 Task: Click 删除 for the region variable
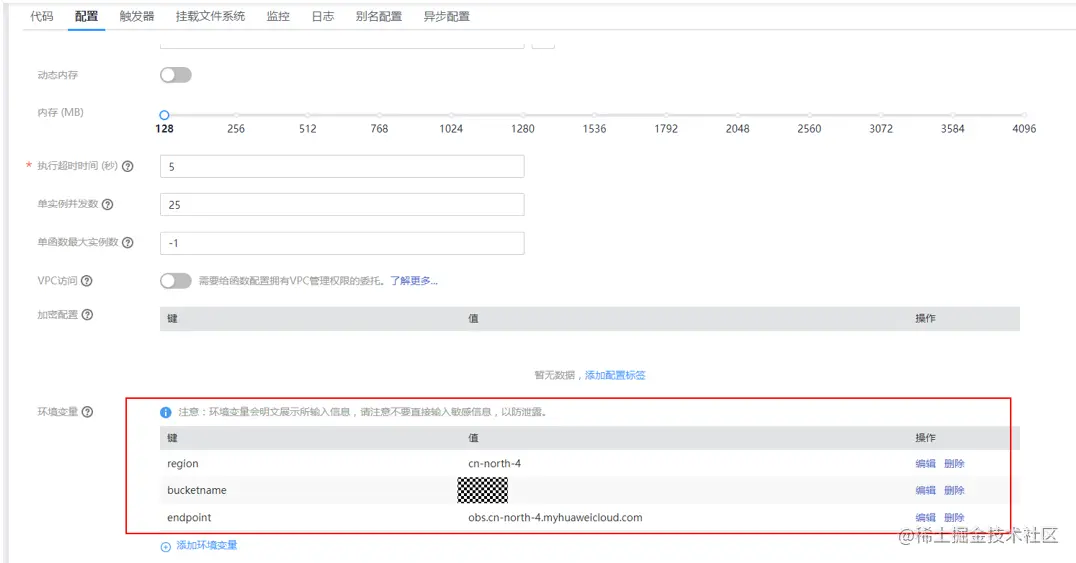[954, 463]
